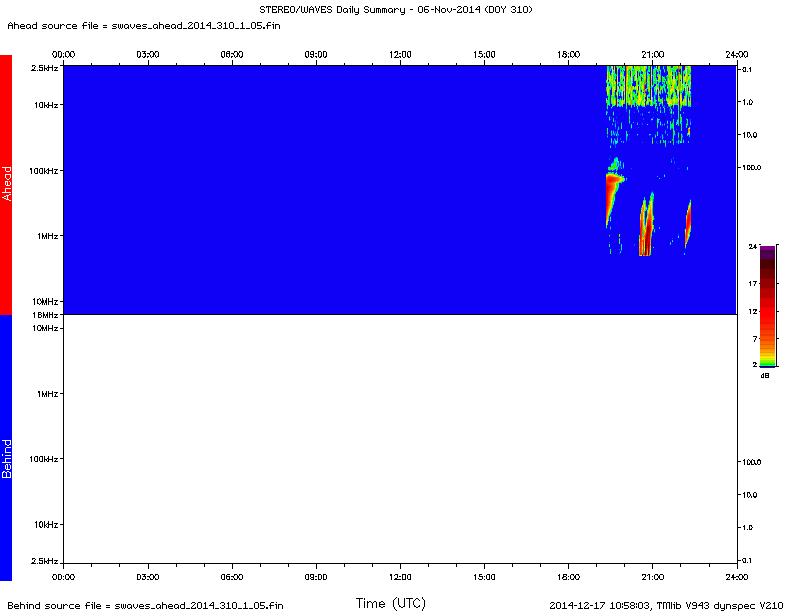The width and height of the screenshot is (792, 612).
Task: Click the multi-streak burst group near 20:45
Action: click(647, 225)
